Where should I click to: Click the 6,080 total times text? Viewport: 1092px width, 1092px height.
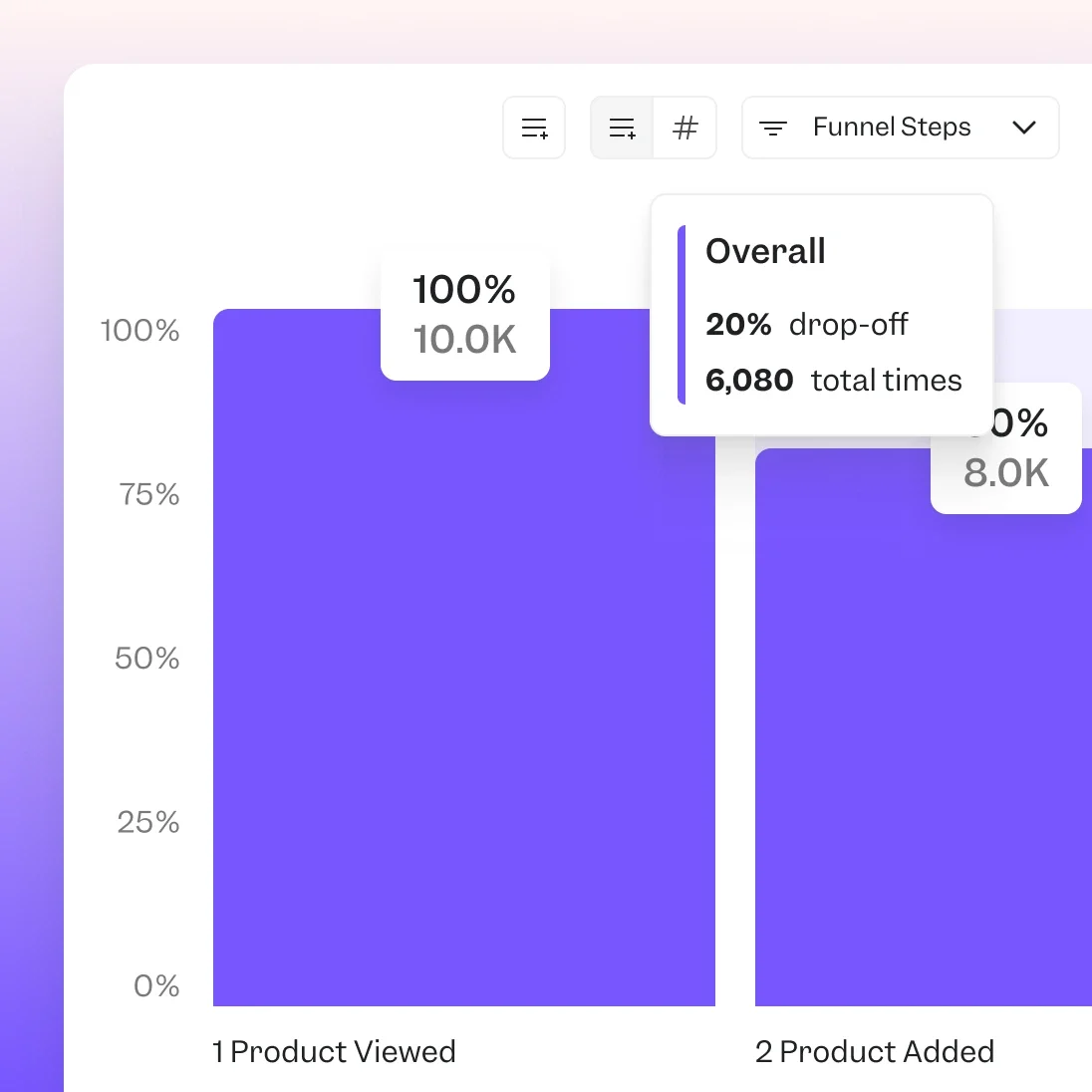click(834, 381)
